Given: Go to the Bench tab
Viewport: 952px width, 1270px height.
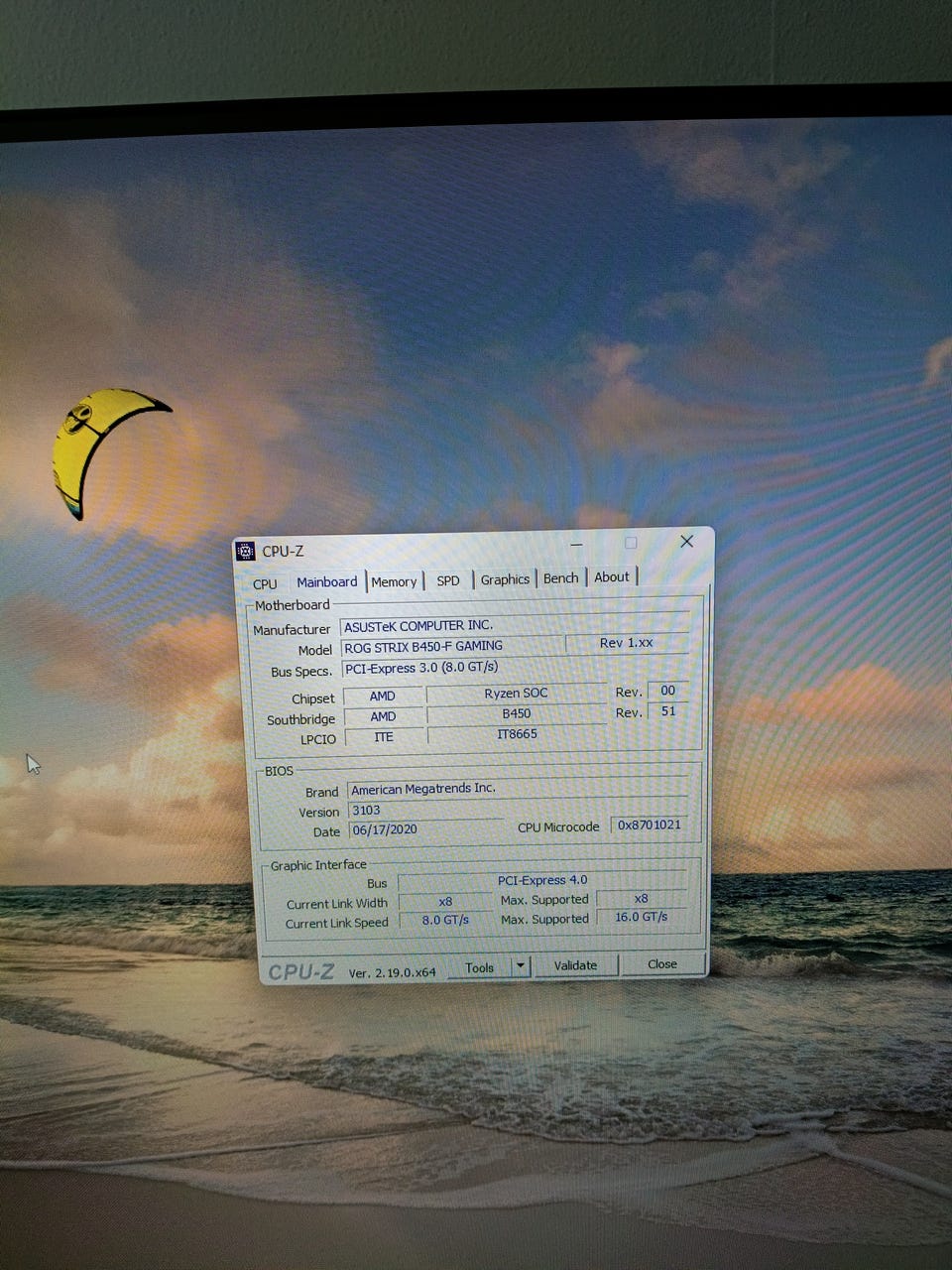Looking at the screenshot, I should click(561, 577).
